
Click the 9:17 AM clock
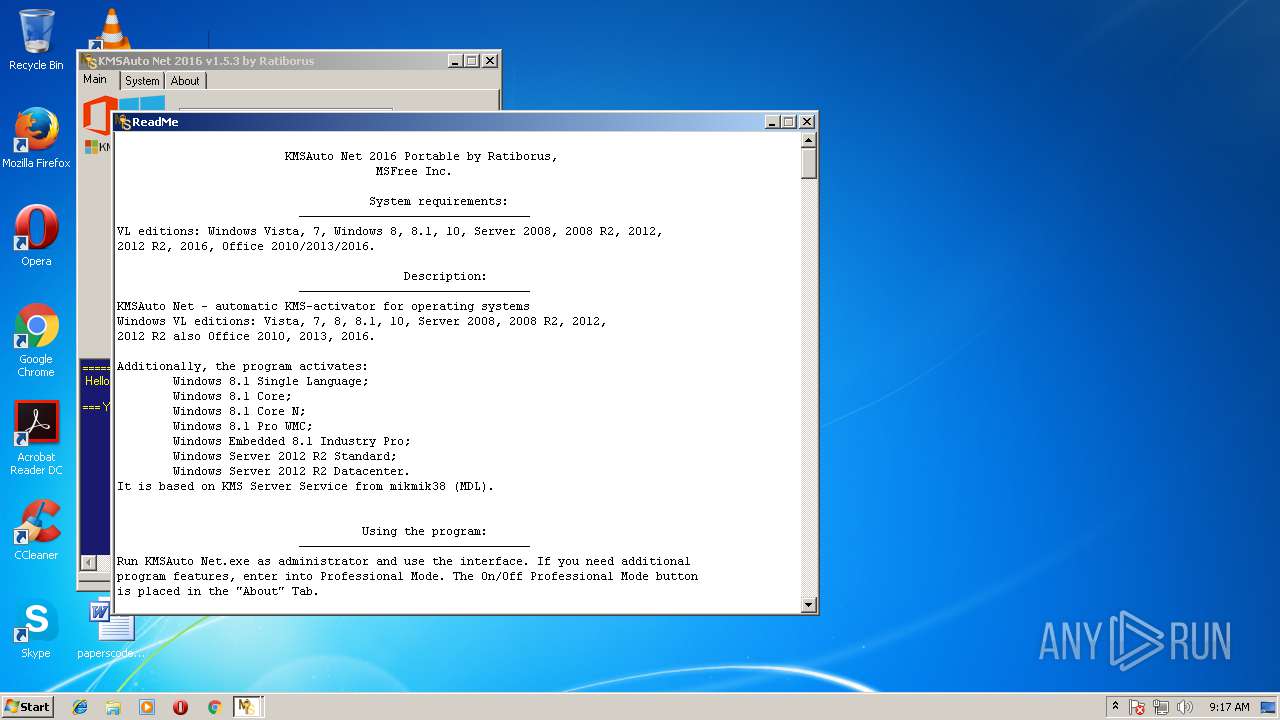(1229, 707)
